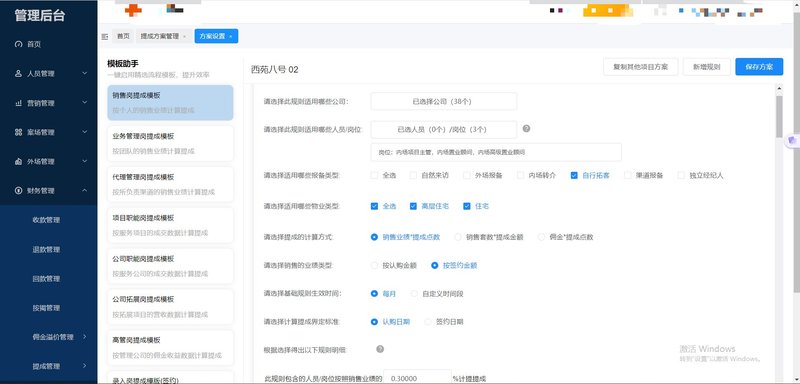Image resolution: width=800 pixels, height=384 pixels.
Task: Open 回款管理 in the sidebar
Action: coord(46,278)
